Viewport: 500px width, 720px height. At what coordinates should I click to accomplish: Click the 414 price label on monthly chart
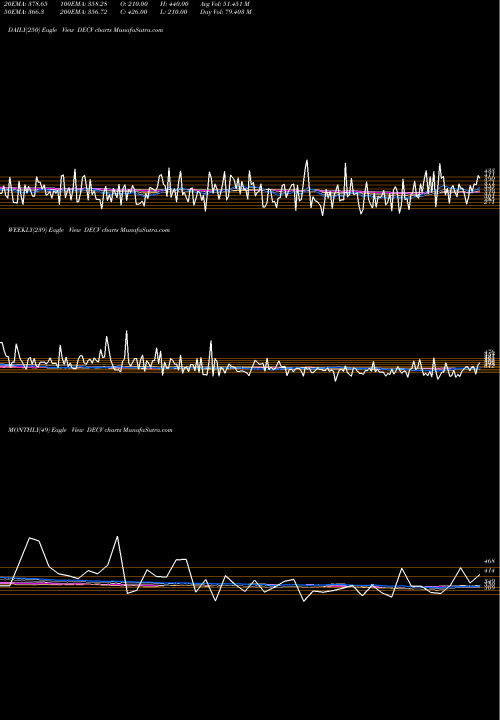click(489, 570)
